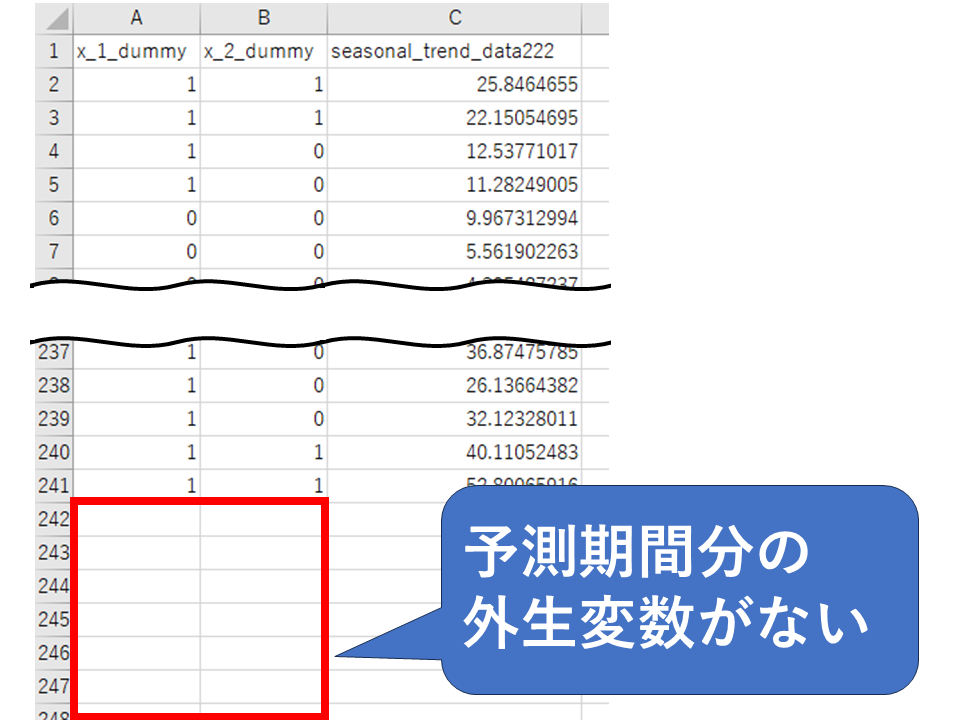Click row header 238
Image resolution: width=960 pixels, height=720 pixels.
point(54,385)
